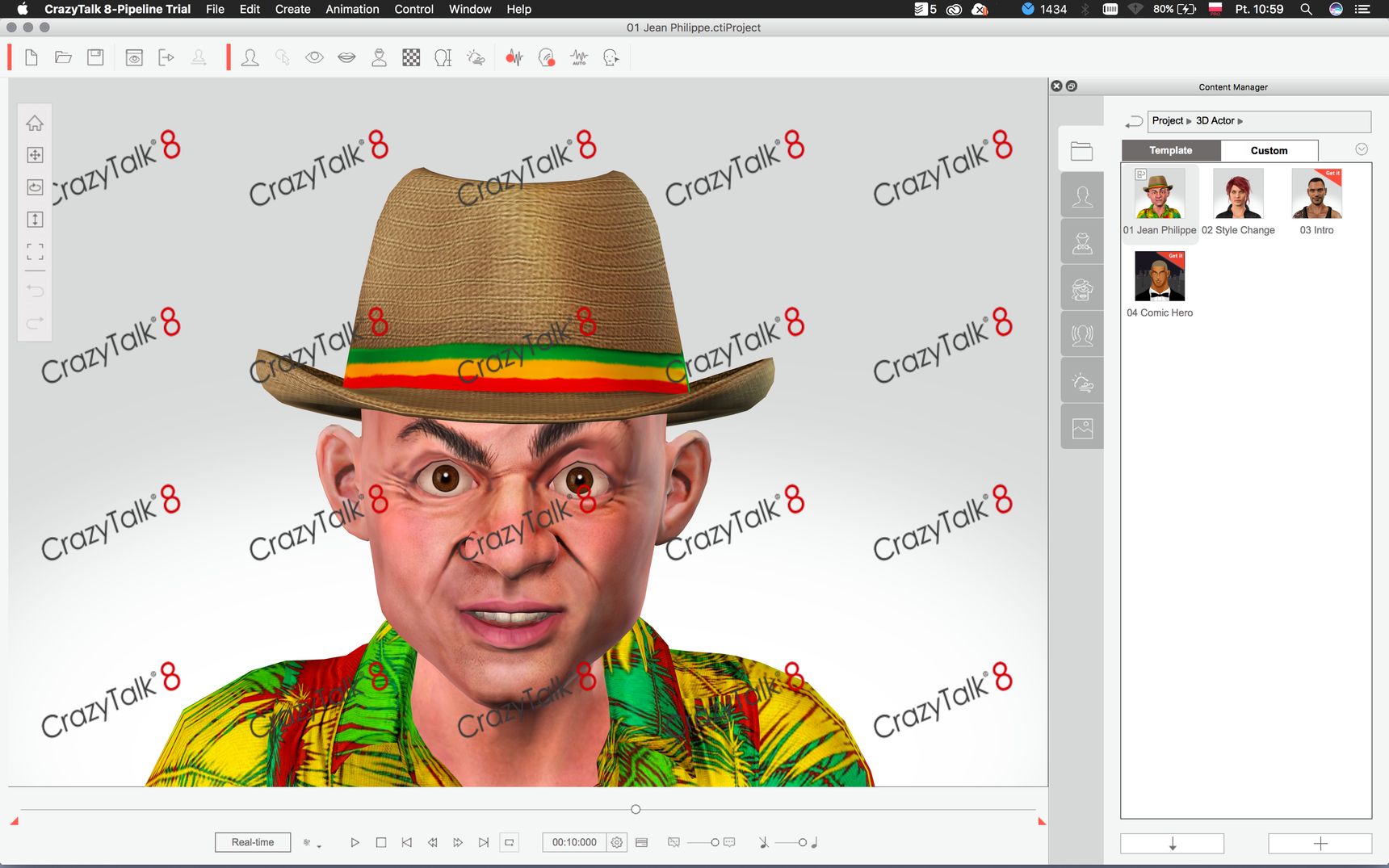Jump to the start frame
Image resolution: width=1389 pixels, height=868 pixels.
406,842
